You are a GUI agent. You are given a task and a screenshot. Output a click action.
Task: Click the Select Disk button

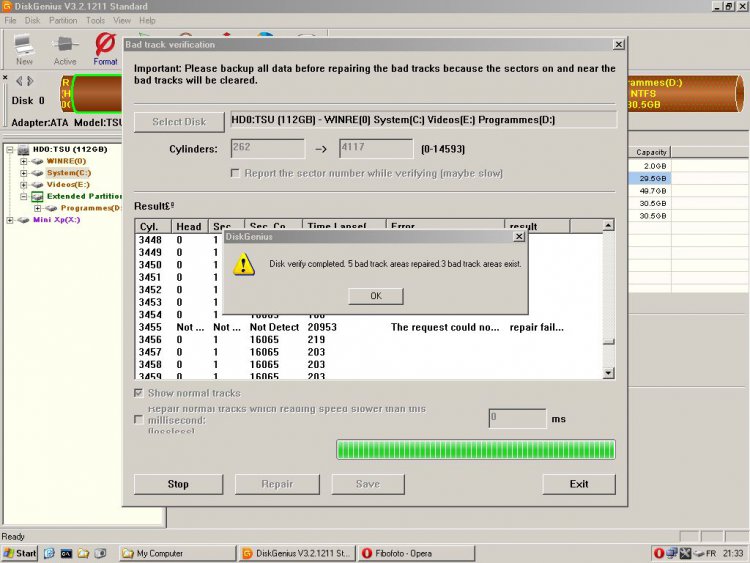click(179, 122)
